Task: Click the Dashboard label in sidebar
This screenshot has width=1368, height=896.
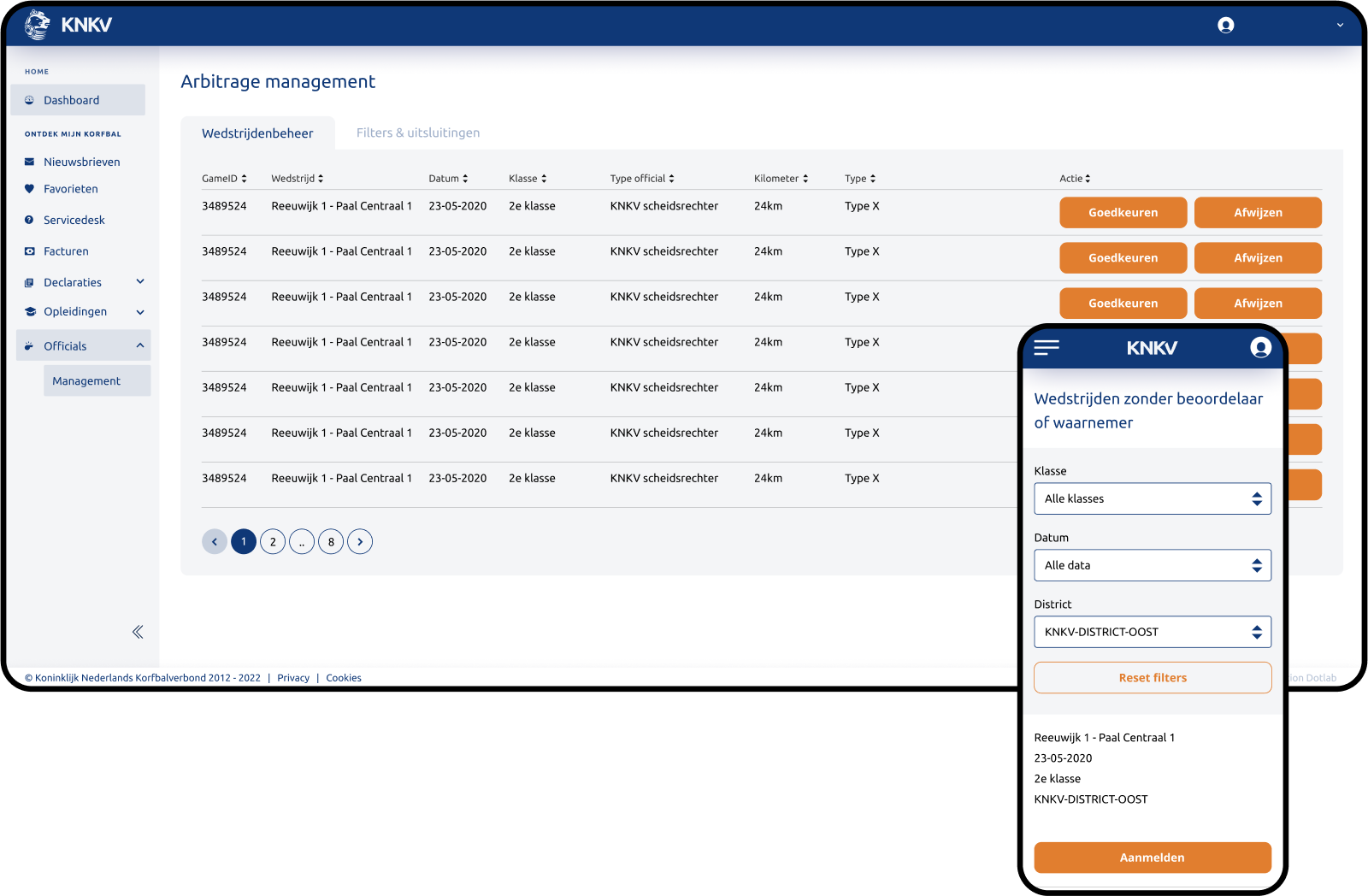Action: click(72, 100)
